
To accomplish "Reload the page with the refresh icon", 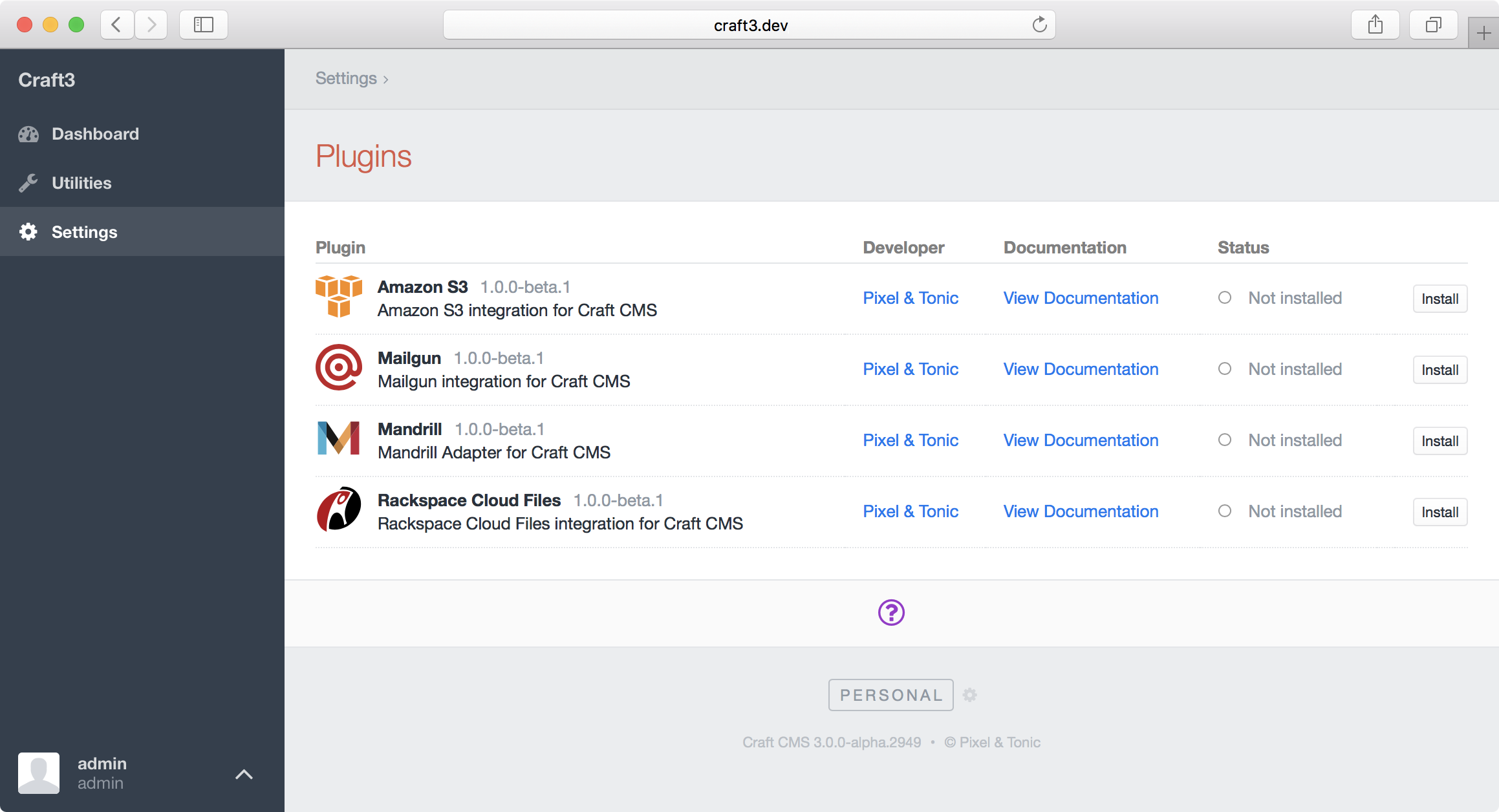I will click(x=1039, y=25).
